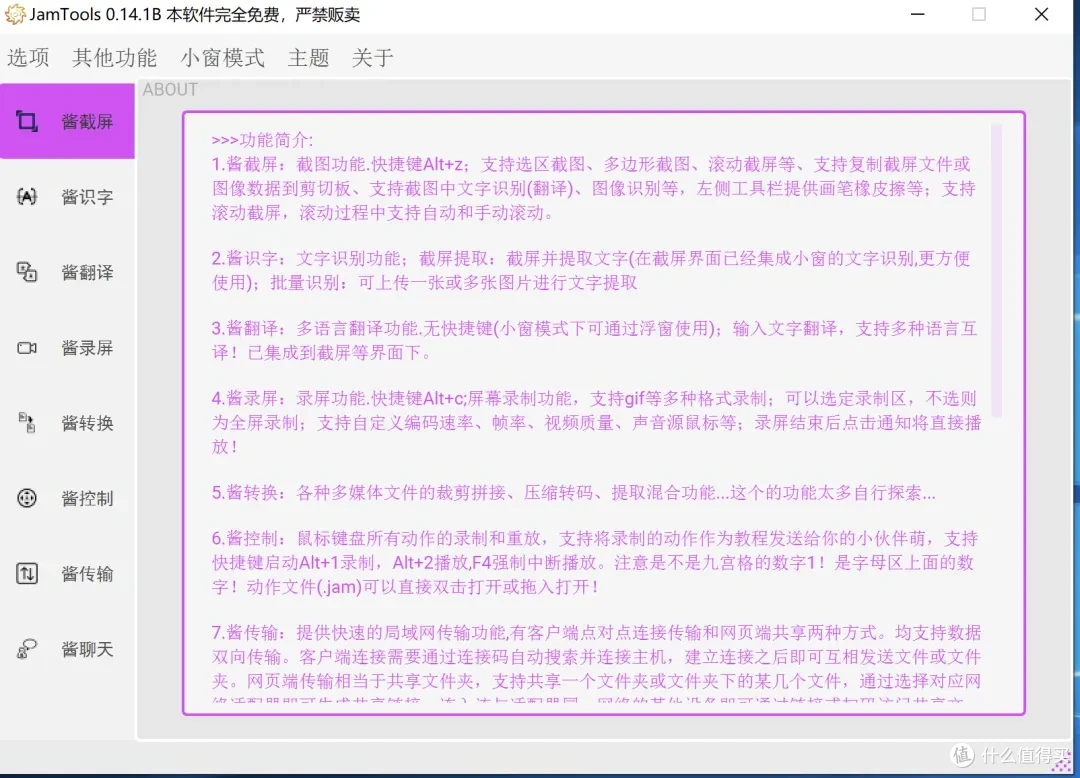Select the highlighted 酱截屏 sidebar entry
The height and width of the screenshot is (778, 1080).
67,120
